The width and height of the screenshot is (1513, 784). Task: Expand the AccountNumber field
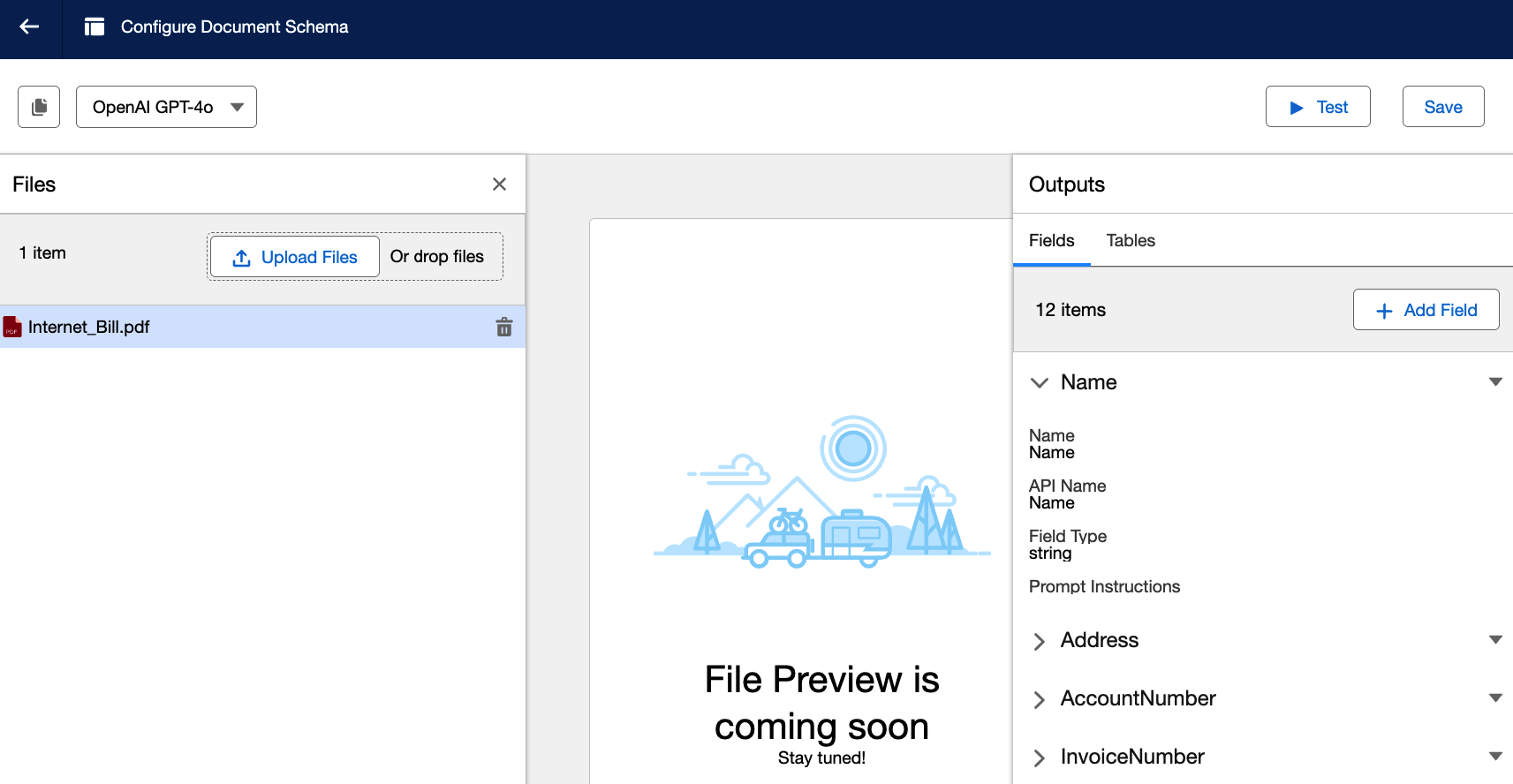click(1040, 699)
